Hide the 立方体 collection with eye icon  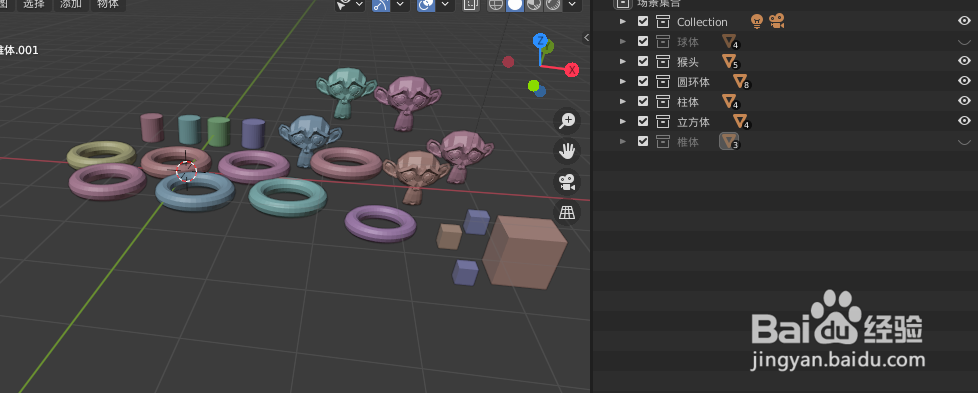pos(964,121)
